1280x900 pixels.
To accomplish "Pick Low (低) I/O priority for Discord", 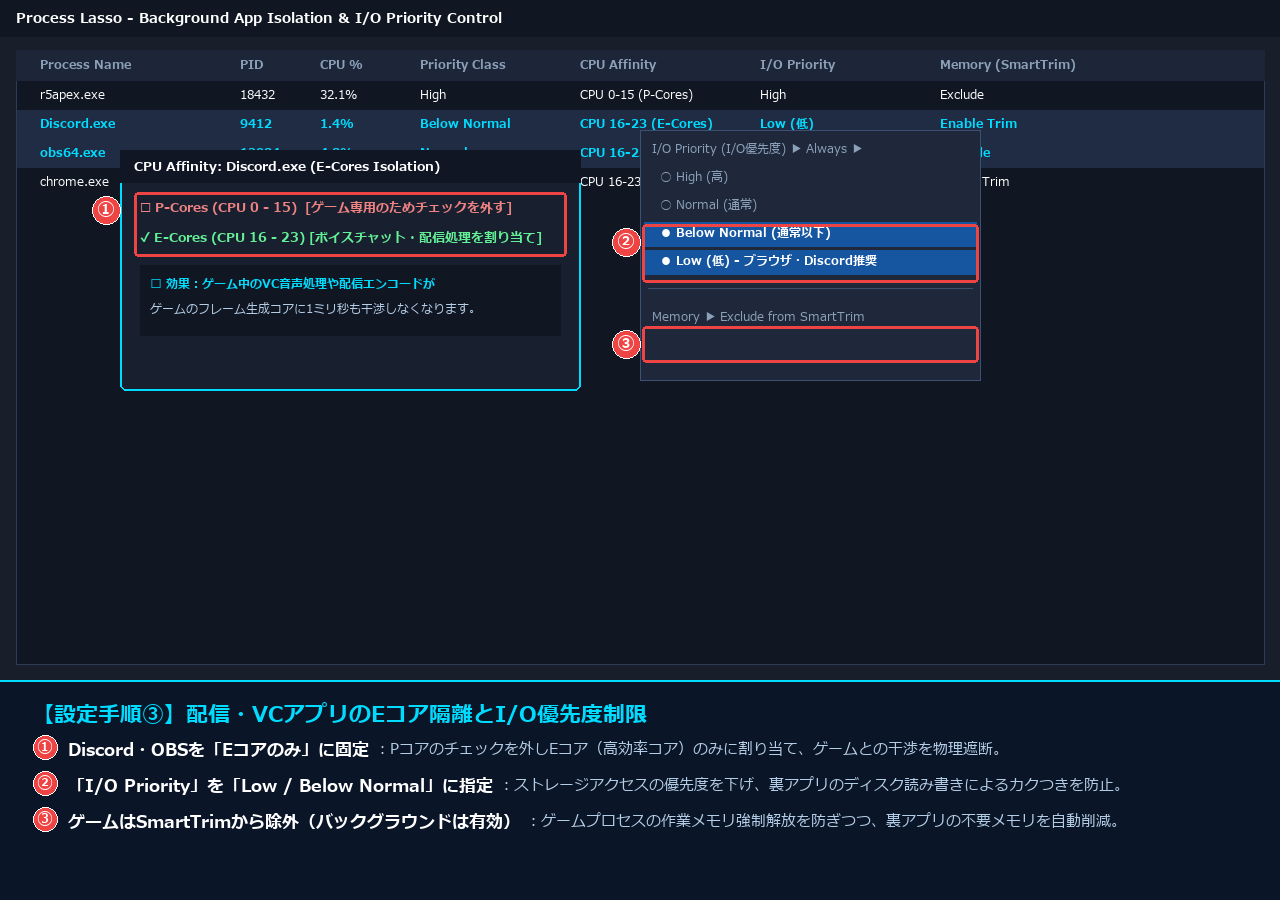I will 810,261.
